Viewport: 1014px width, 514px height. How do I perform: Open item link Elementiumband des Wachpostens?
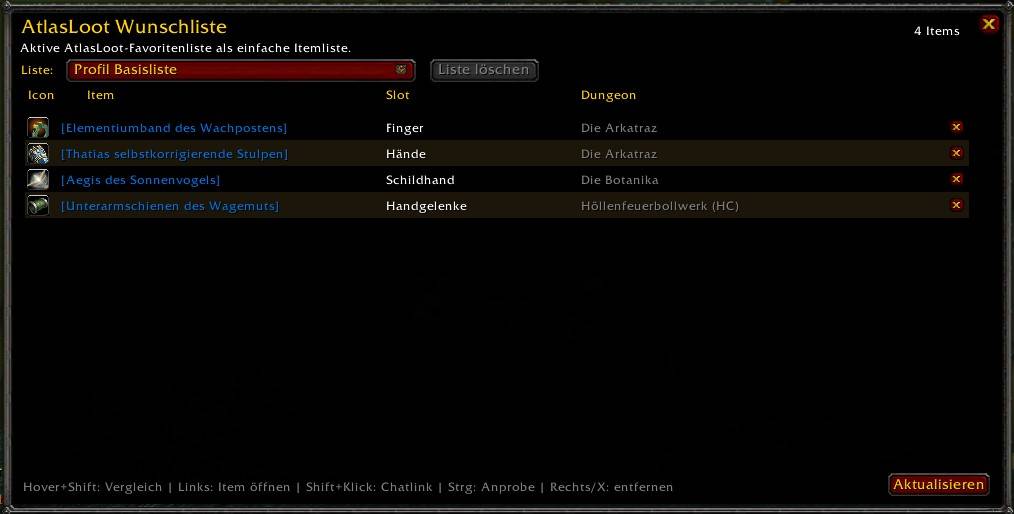[174, 128]
